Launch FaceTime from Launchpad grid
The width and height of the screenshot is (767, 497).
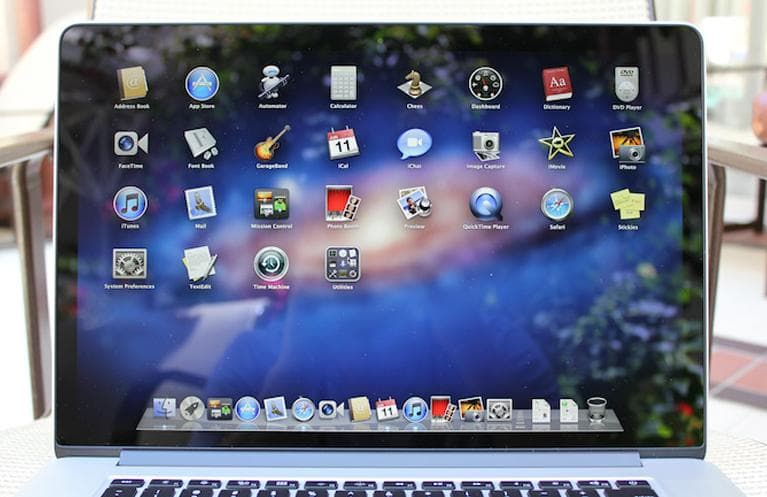pyautogui.click(x=131, y=144)
